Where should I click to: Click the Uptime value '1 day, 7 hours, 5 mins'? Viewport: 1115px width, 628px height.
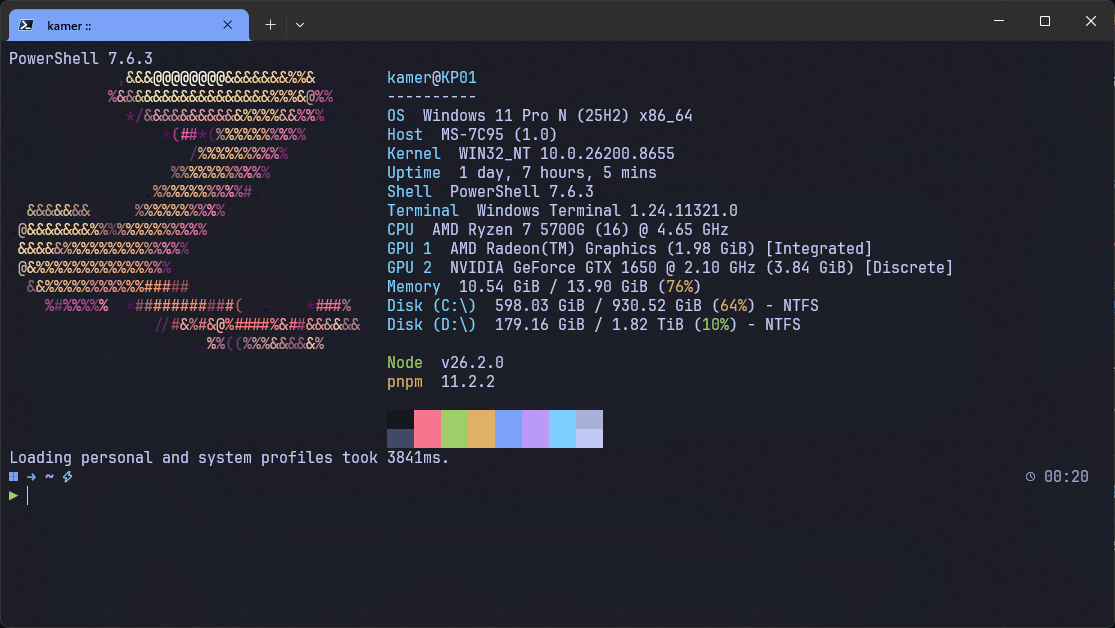point(558,173)
